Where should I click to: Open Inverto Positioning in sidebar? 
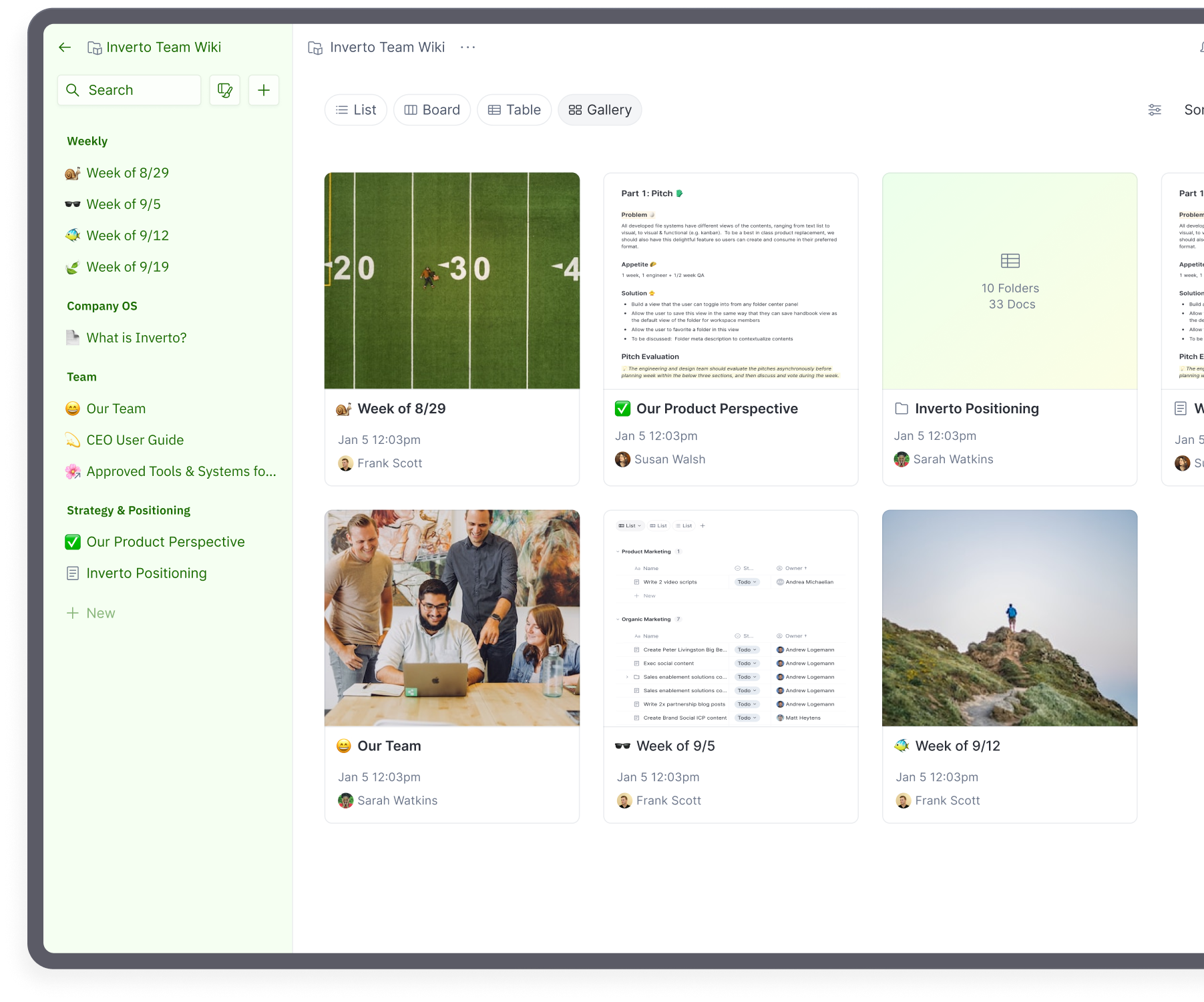pyautogui.click(x=146, y=573)
